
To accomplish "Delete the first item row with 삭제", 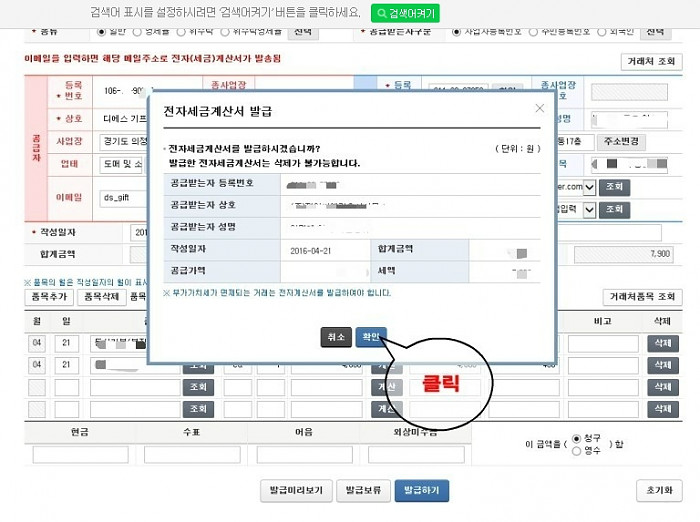I will (663, 343).
